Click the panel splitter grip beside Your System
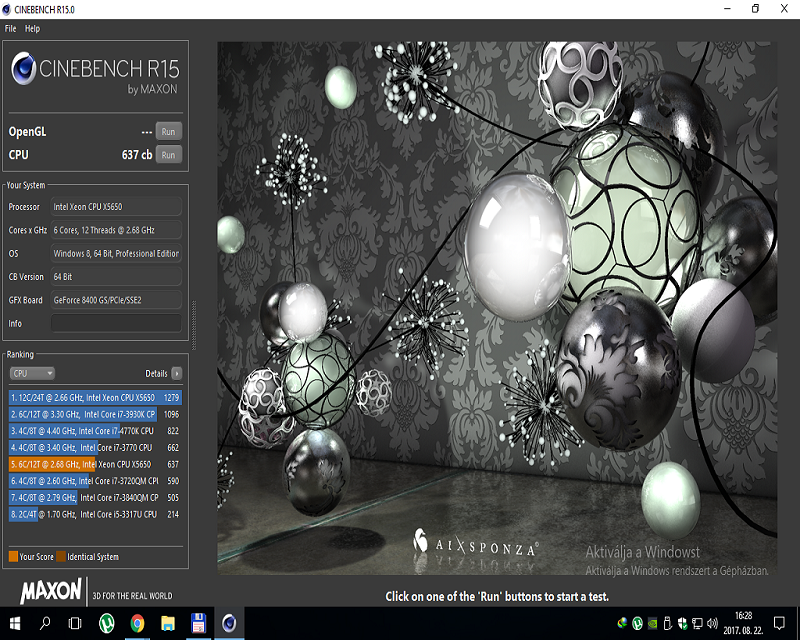800x640 pixels. tap(194, 325)
